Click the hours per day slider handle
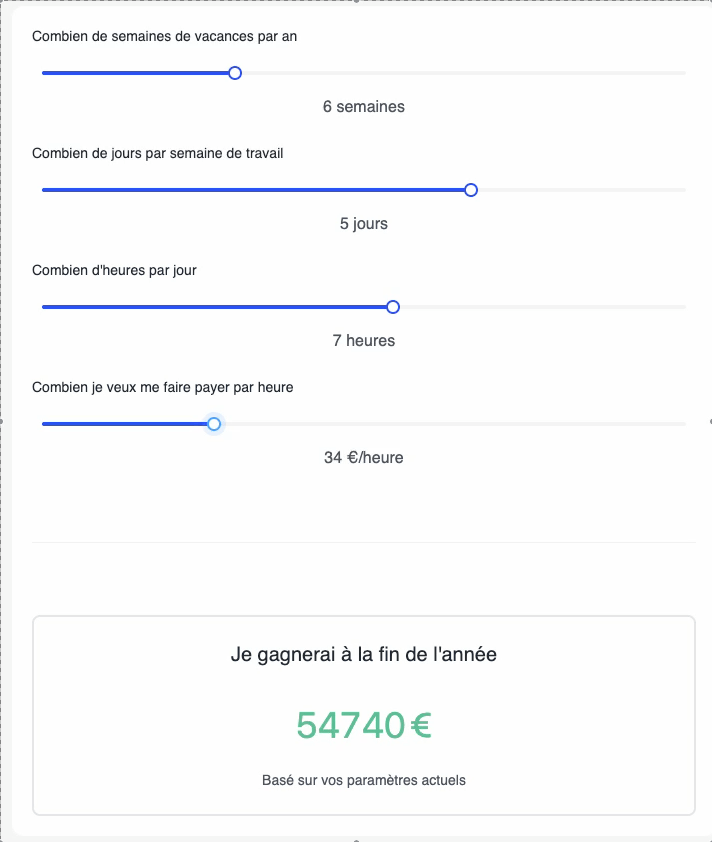 click(393, 307)
